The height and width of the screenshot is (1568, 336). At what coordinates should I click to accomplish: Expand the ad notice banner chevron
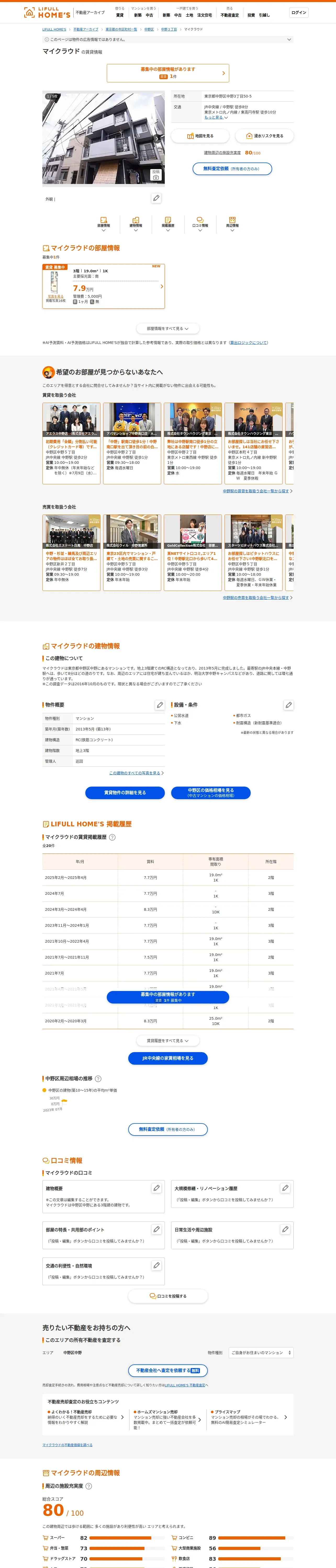click(289, 39)
